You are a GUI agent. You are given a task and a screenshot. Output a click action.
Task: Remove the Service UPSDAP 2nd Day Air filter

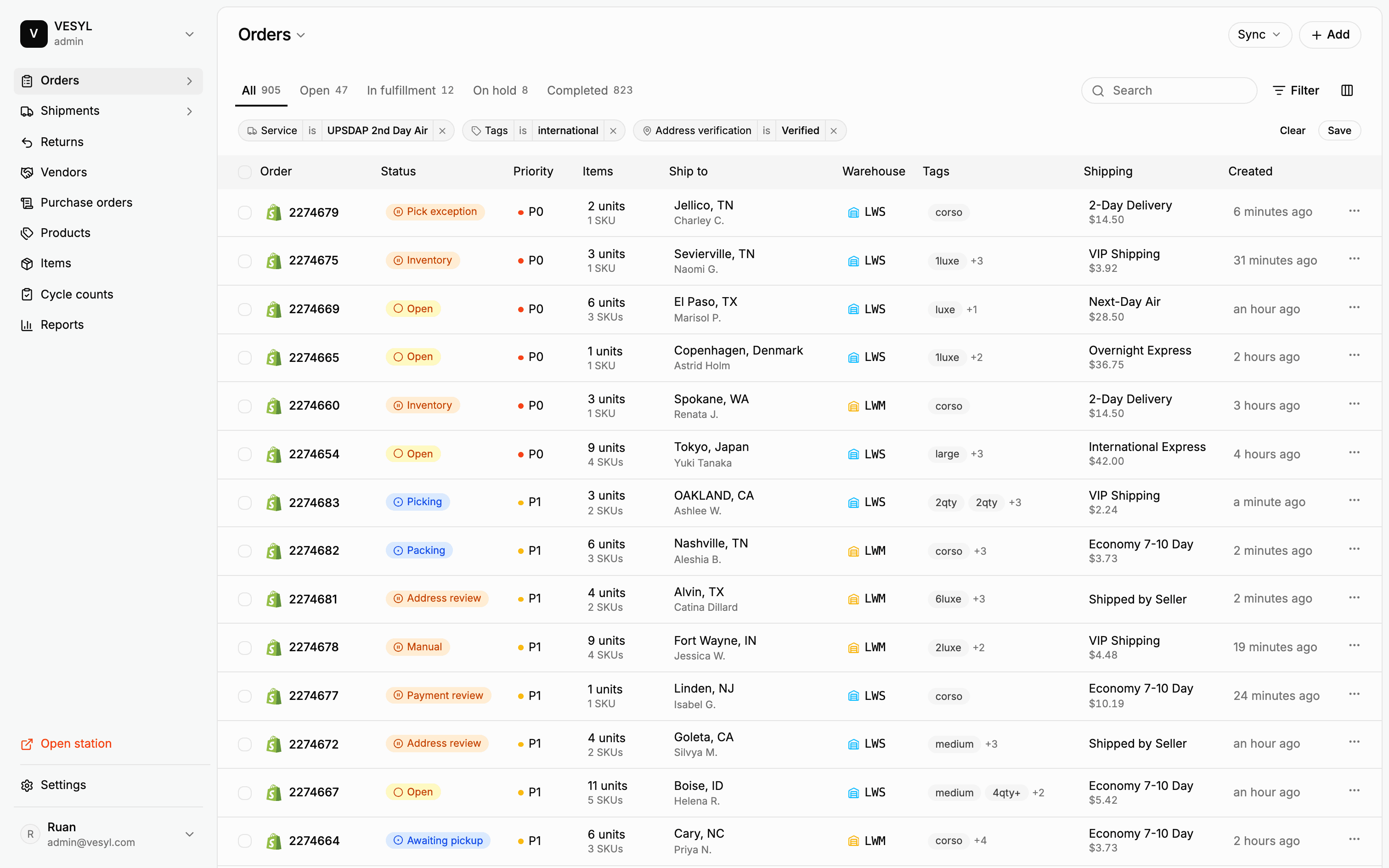point(442,131)
